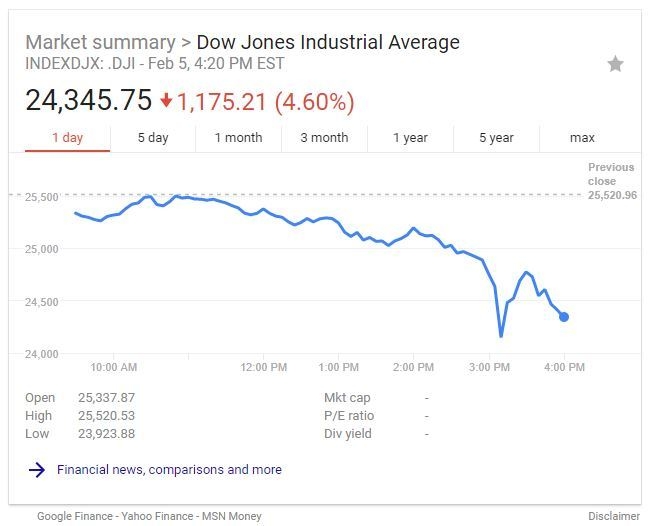The height and width of the screenshot is (526, 648).
Task: Select the 5 year tab
Action: (x=496, y=138)
